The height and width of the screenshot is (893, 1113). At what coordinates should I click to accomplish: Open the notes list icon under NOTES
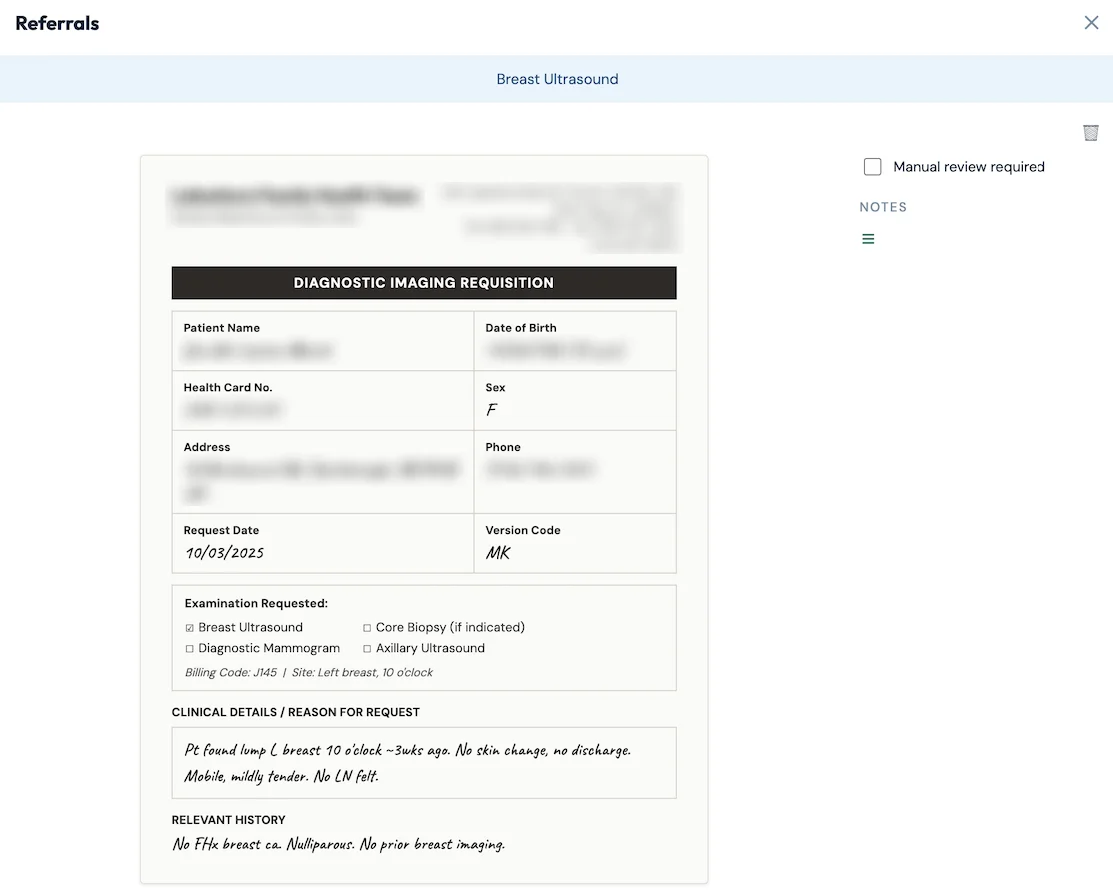[868, 239]
